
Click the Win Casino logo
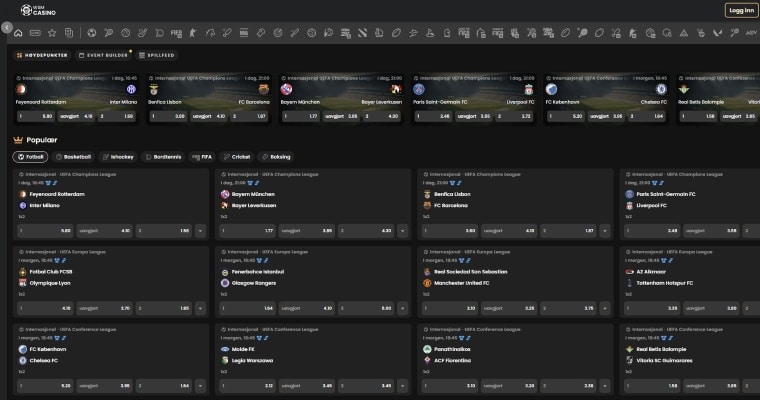tap(38, 10)
